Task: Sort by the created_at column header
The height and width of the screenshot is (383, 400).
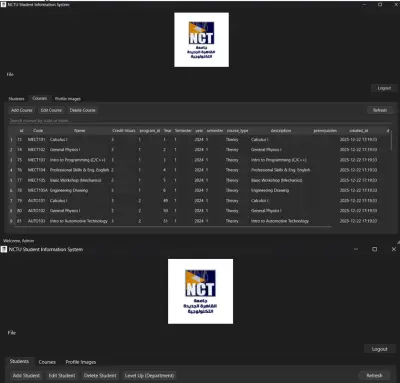Action: point(358,131)
